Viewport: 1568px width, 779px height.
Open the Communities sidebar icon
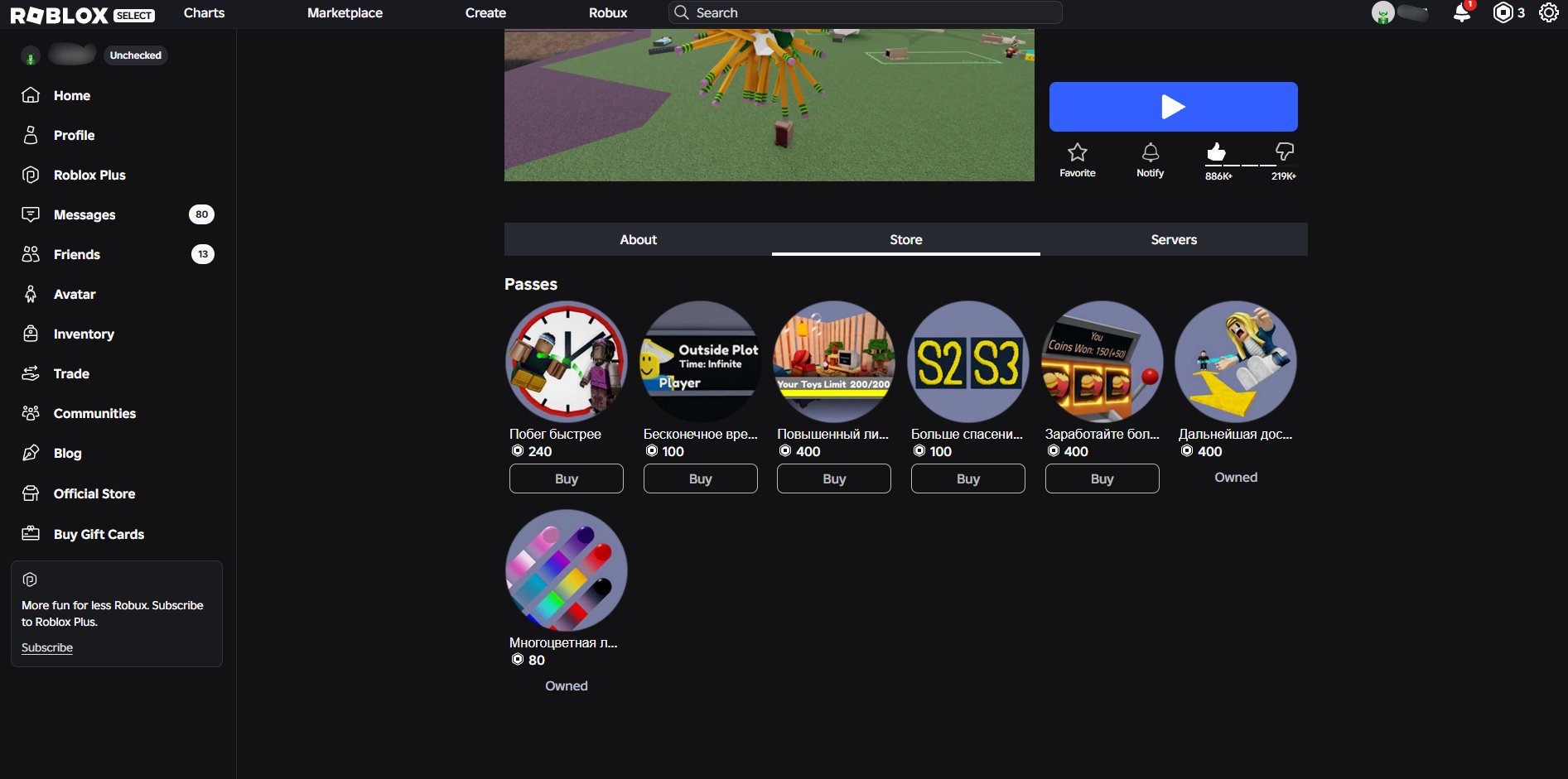31,413
